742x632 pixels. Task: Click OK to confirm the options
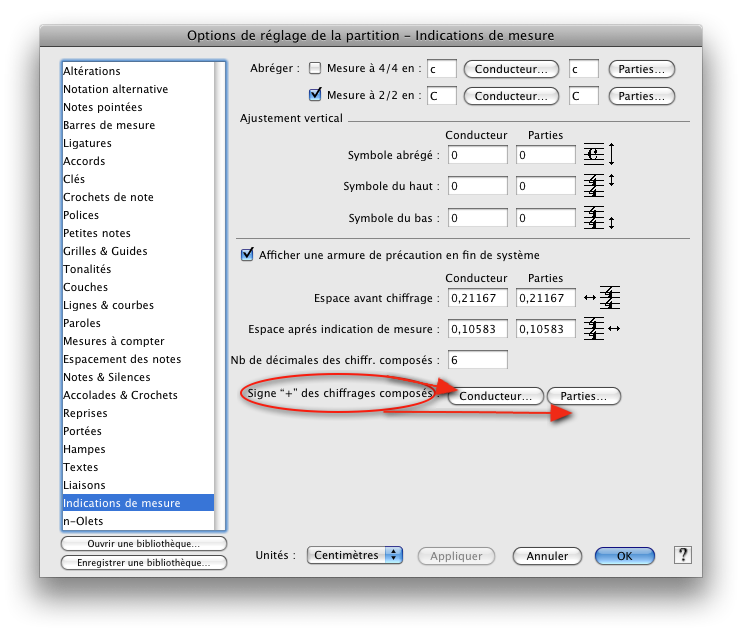coord(624,556)
